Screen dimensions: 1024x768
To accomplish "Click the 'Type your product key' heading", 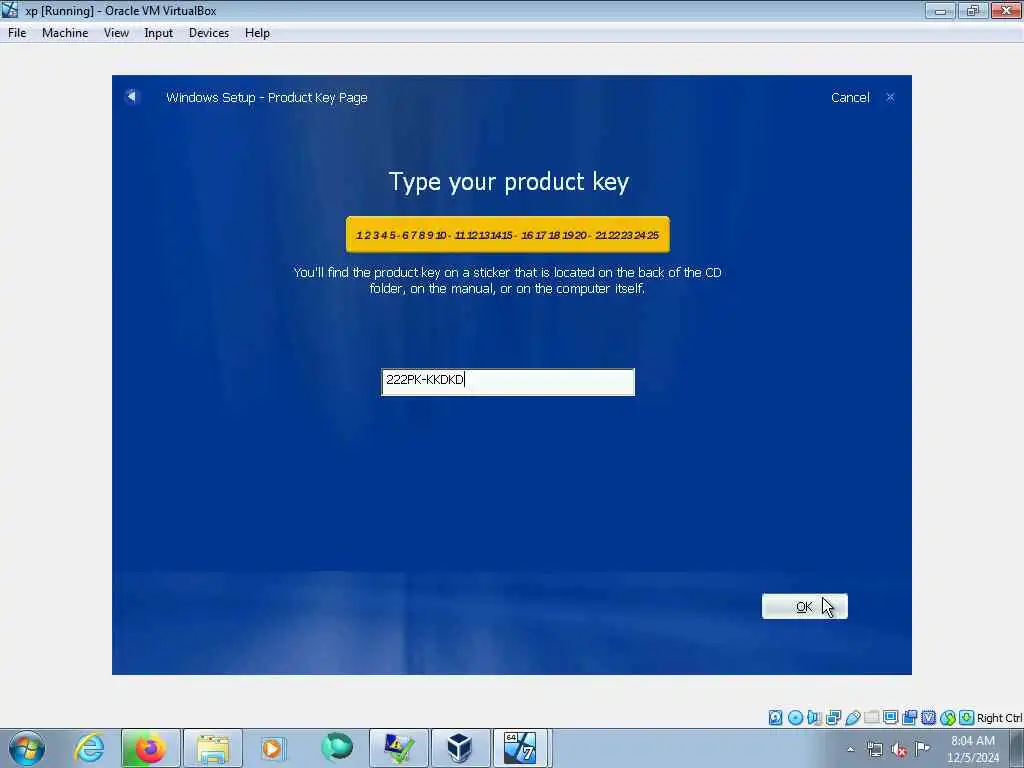I will [x=509, y=182].
